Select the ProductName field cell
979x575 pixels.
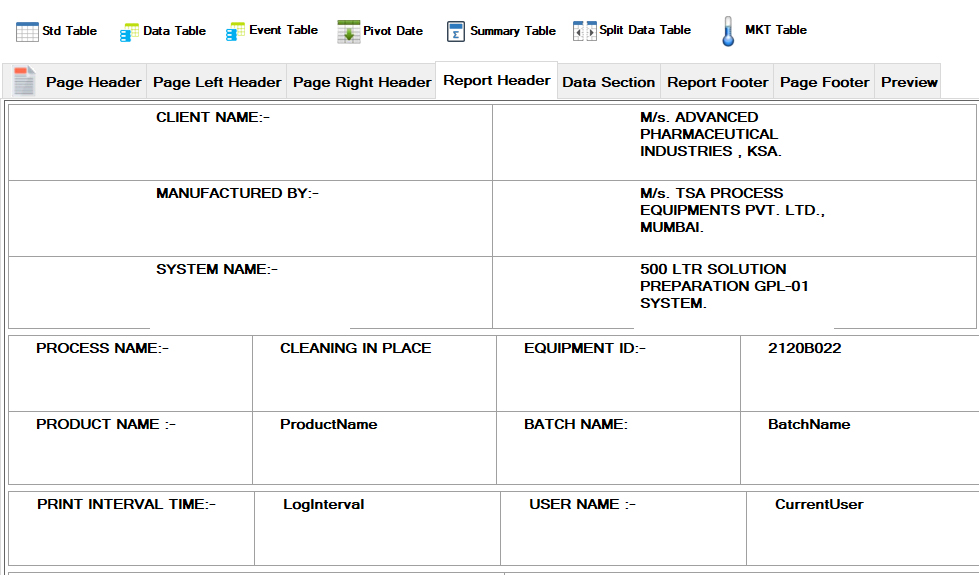point(375,448)
